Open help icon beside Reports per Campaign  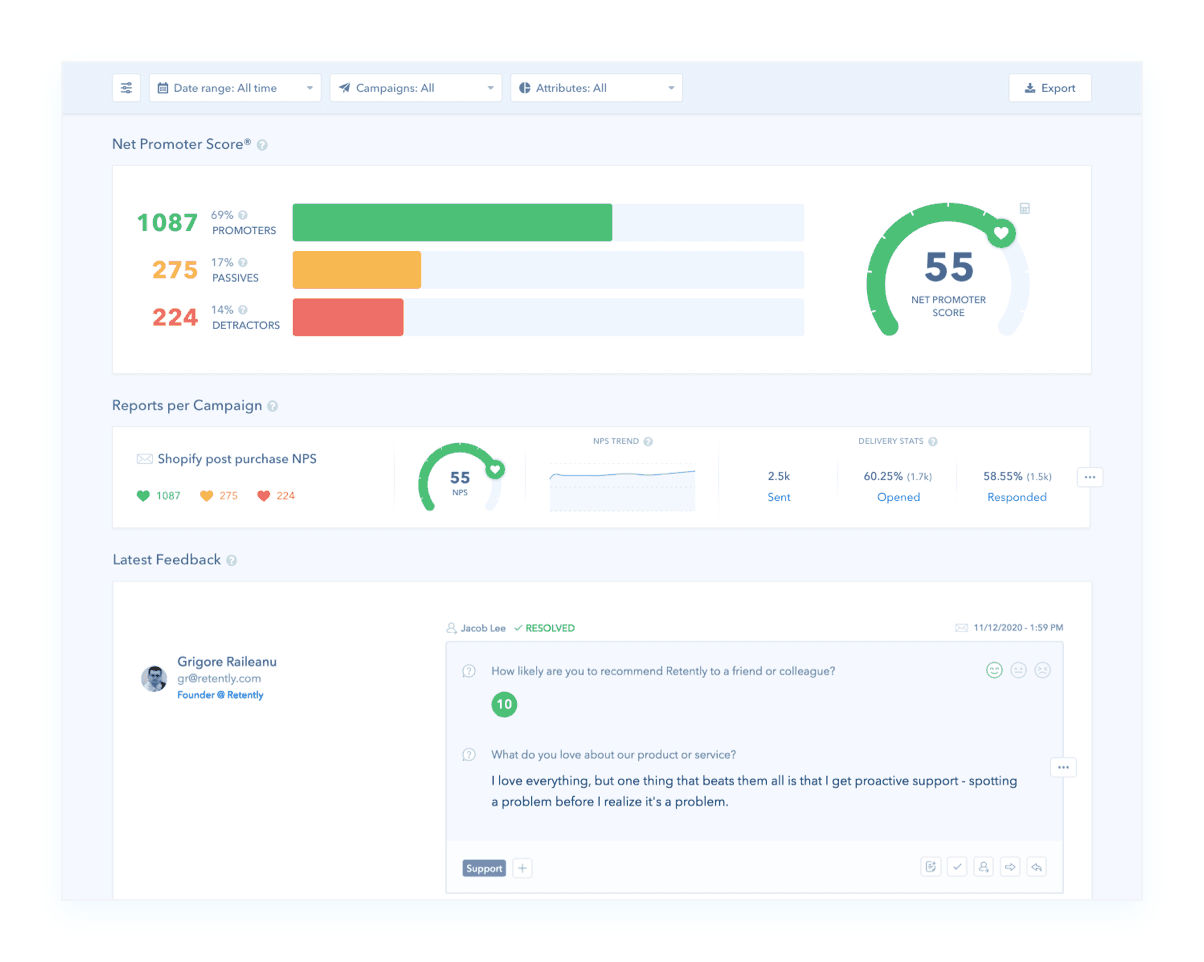(273, 406)
